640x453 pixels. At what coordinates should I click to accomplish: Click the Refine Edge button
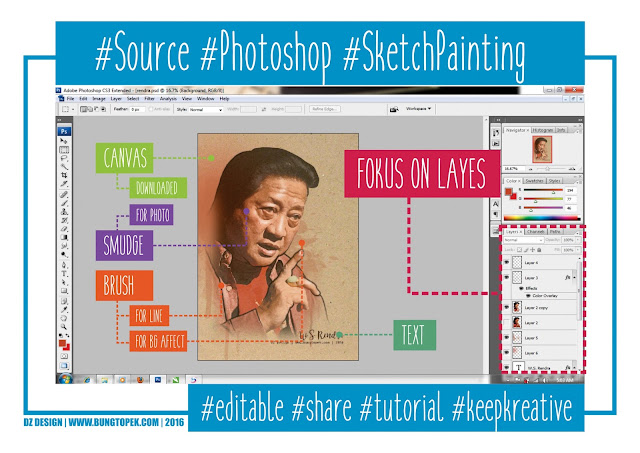(324, 109)
